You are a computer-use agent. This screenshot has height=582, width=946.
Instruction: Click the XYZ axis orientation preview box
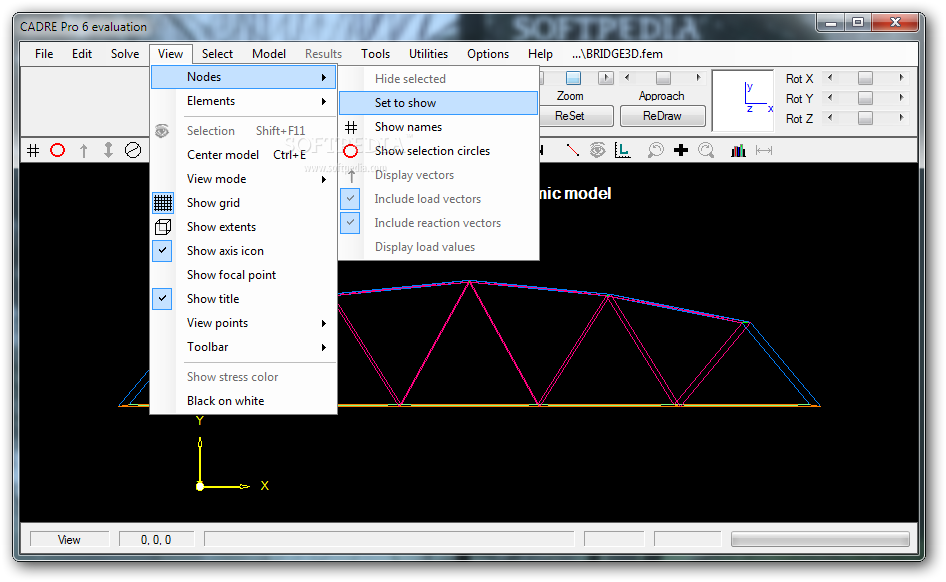point(743,100)
